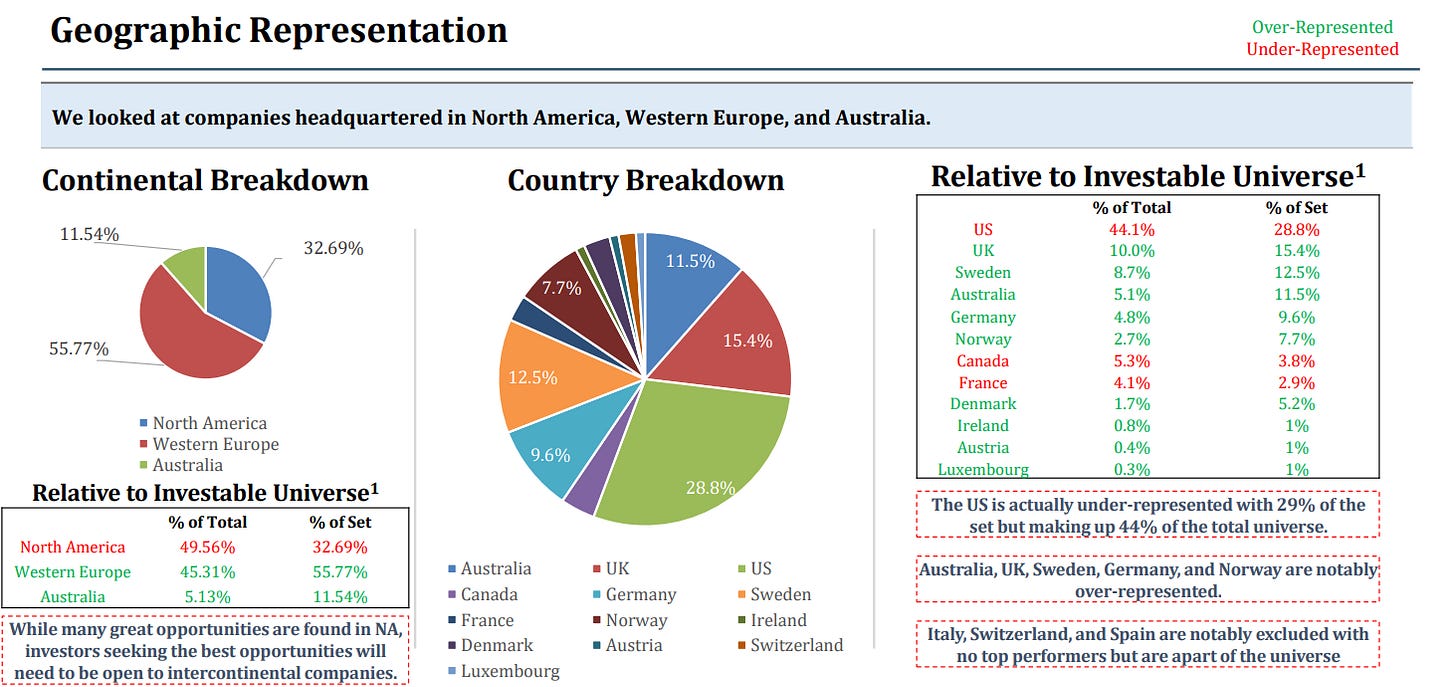The height and width of the screenshot is (687, 1456).
Task: Click the US legend color swatch
Action: [x=742, y=569]
